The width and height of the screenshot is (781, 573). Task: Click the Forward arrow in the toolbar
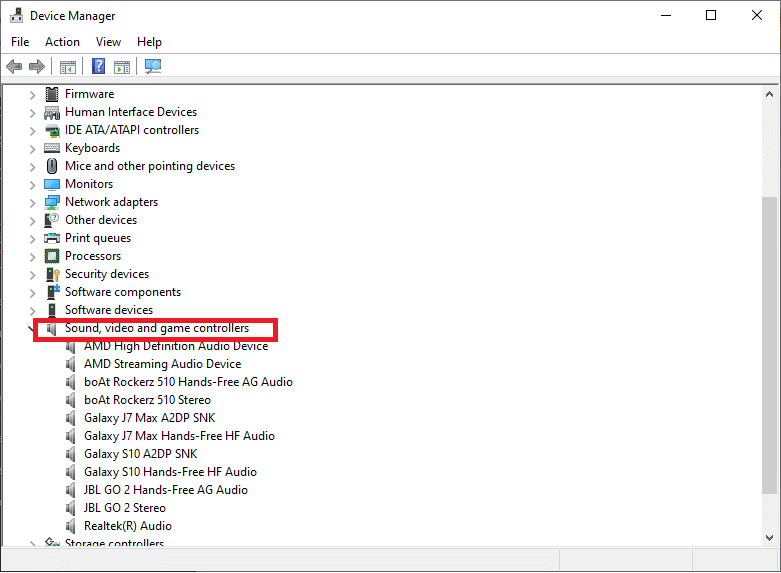click(x=37, y=67)
